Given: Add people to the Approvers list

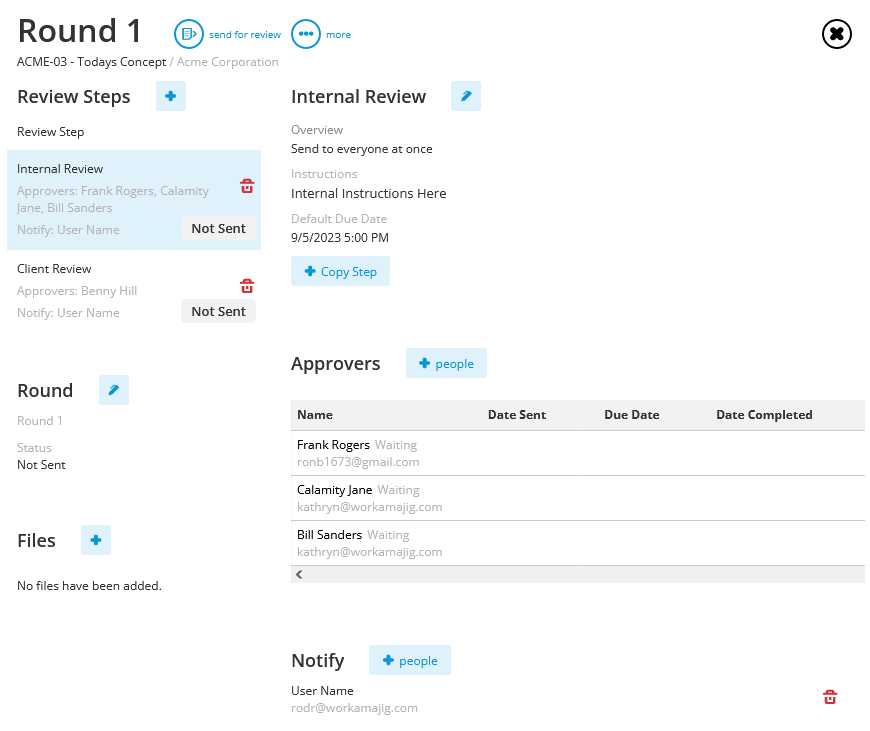Looking at the screenshot, I should tap(446, 363).
